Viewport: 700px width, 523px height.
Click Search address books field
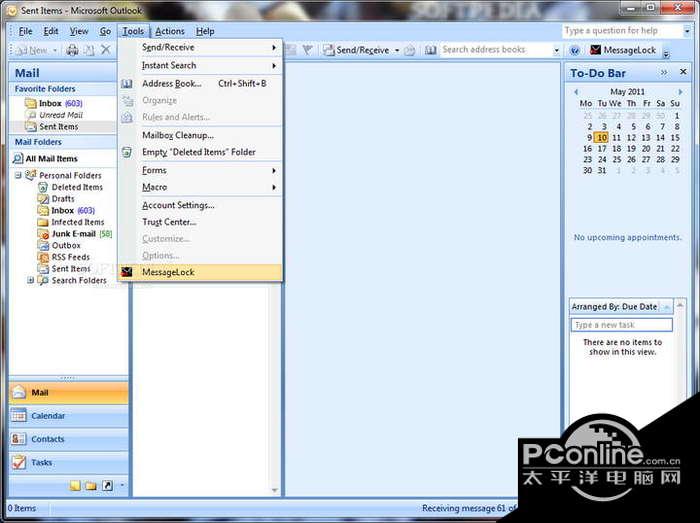click(x=496, y=50)
